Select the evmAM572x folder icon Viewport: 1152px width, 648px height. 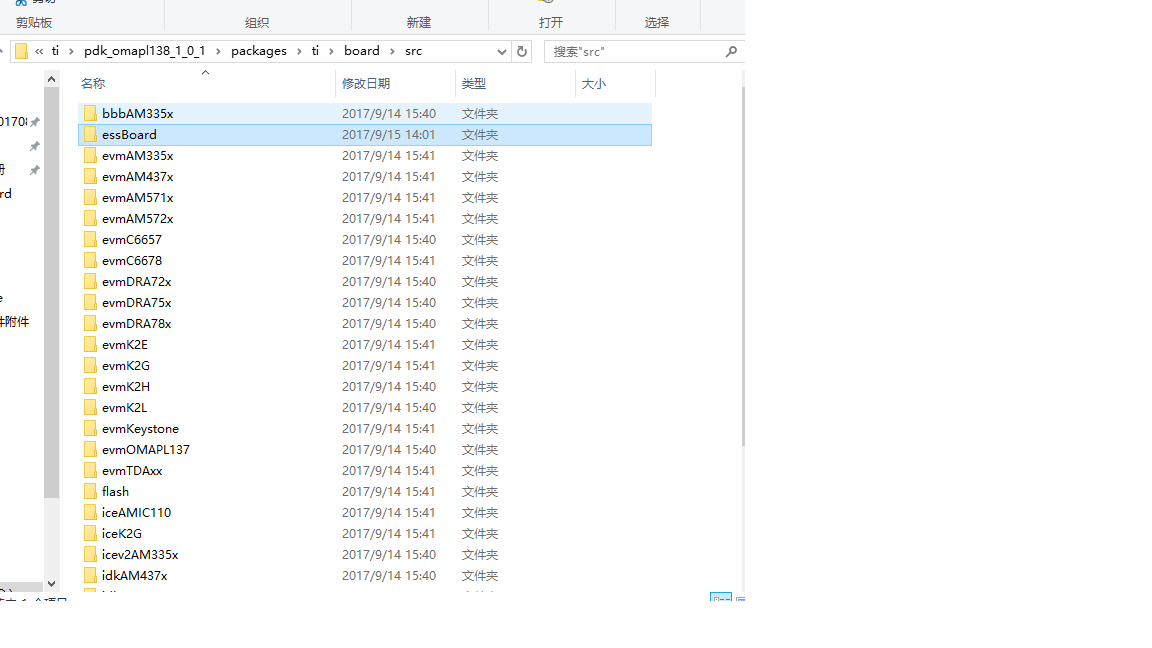pyautogui.click(x=90, y=218)
